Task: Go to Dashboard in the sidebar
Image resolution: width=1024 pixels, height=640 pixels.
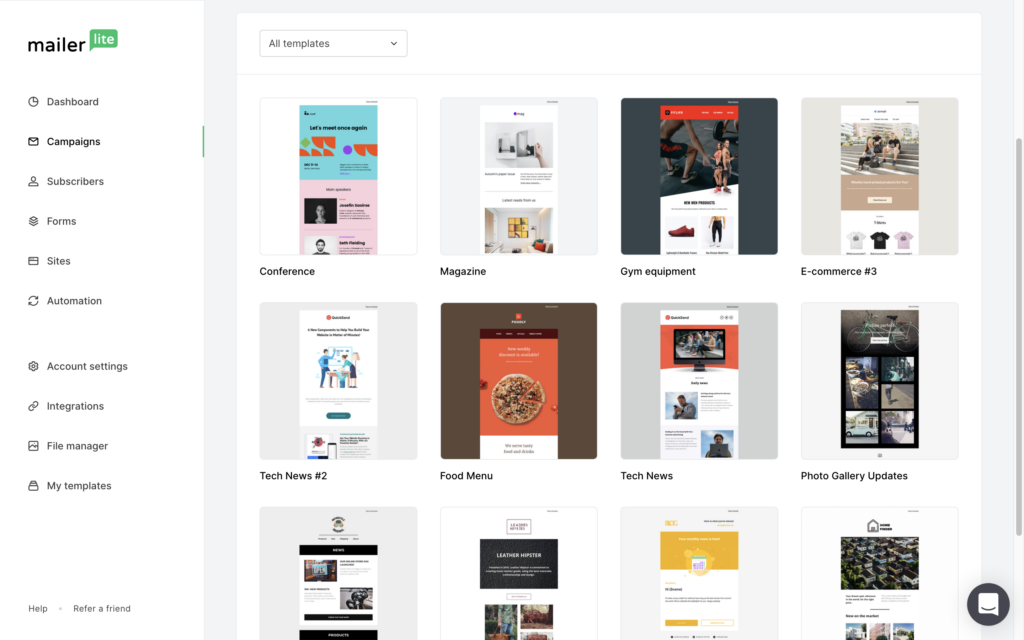Action: 72,101
